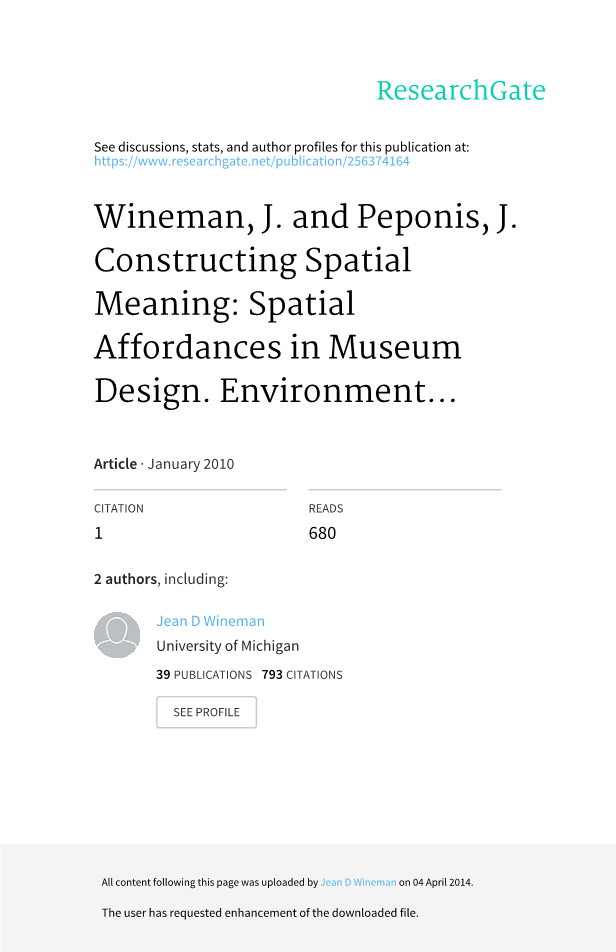
Task: Open the researchgate.net publication URL link
Action: click(x=252, y=161)
